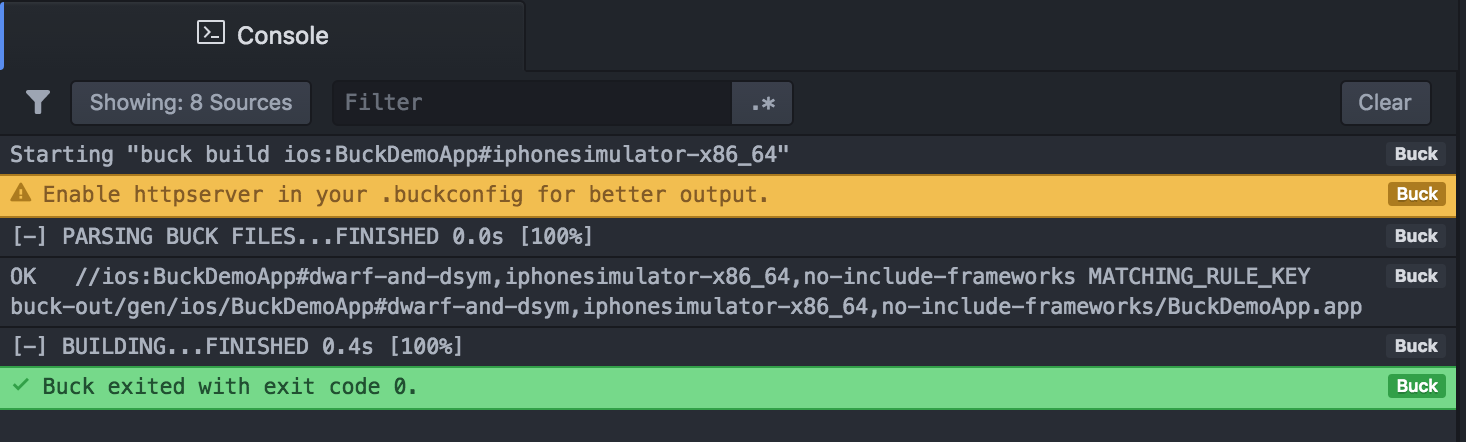Click the green checkmark success icon
Image resolution: width=1466 pixels, height=442 pixels.
pos(21,386)
